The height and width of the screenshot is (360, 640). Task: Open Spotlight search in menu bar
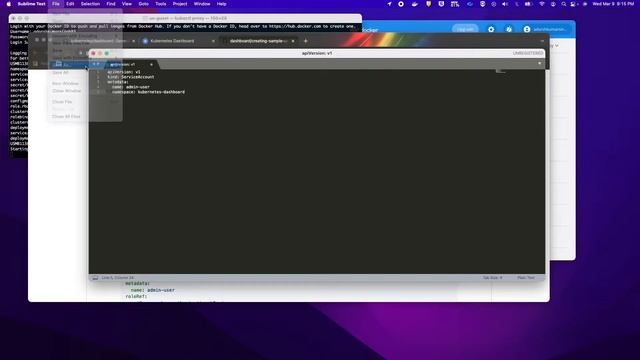pyautogui.click(x=564, y=4)
